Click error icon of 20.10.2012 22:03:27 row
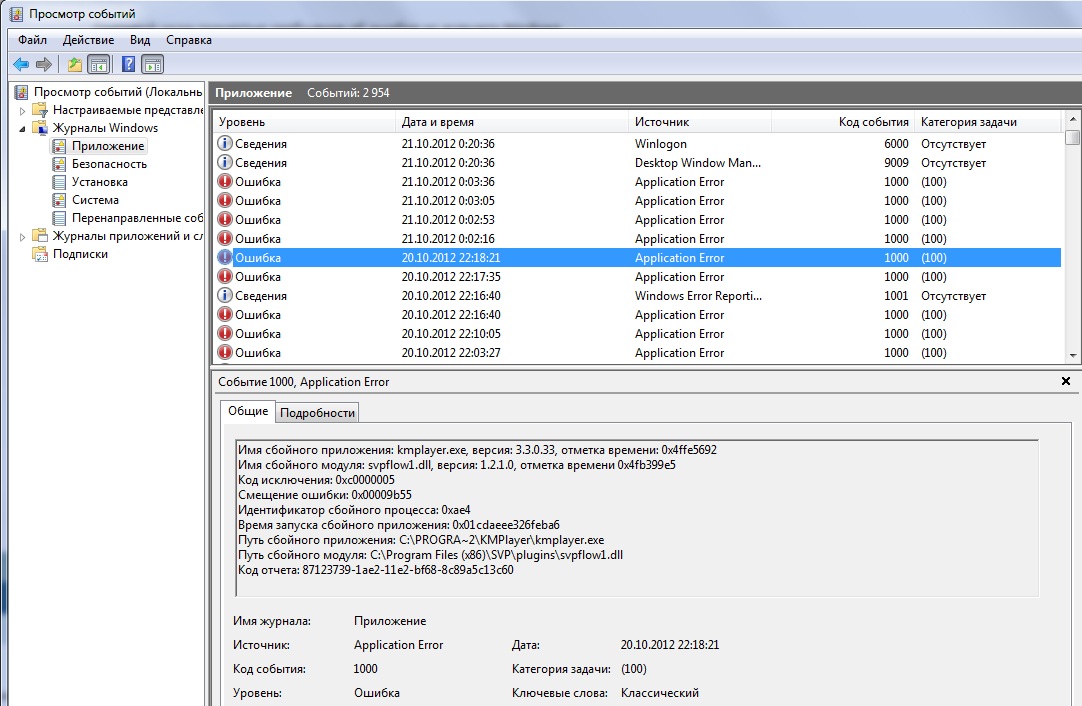Viewport: 1082px width, 706px height. [x=224, y=352]
